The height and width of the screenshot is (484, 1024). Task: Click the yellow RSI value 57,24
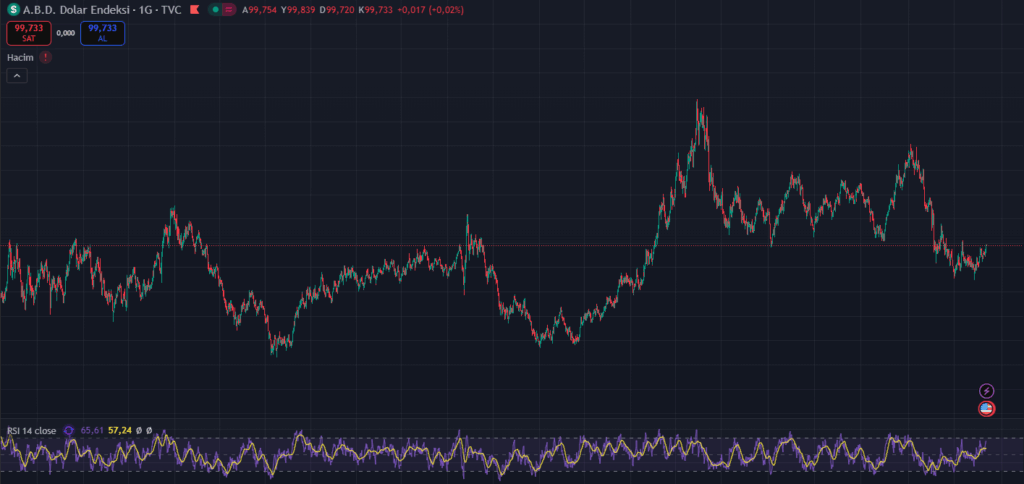pos(120,430)
